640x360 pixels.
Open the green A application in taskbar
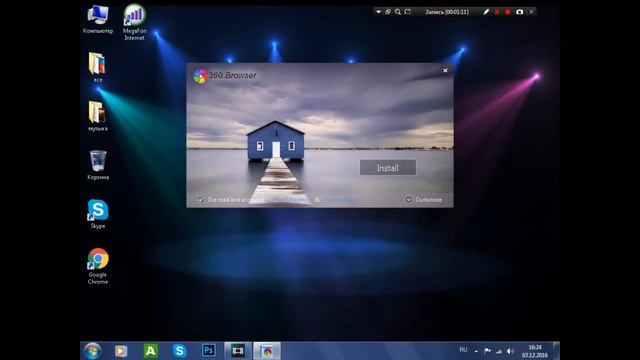(x=151, y=351)
